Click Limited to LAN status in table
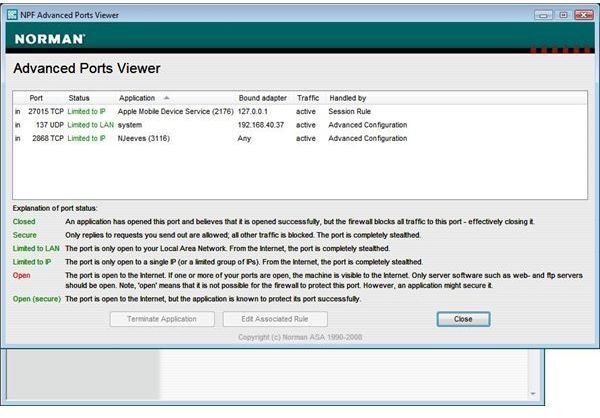600x418 pixels. click(91, 125)
